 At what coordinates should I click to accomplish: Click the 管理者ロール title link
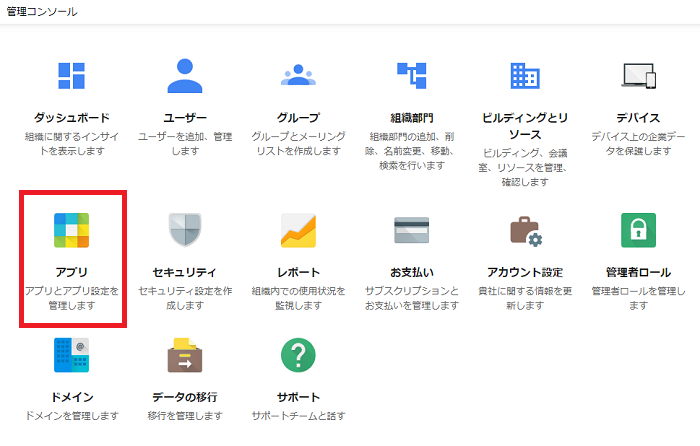point(638,272)
